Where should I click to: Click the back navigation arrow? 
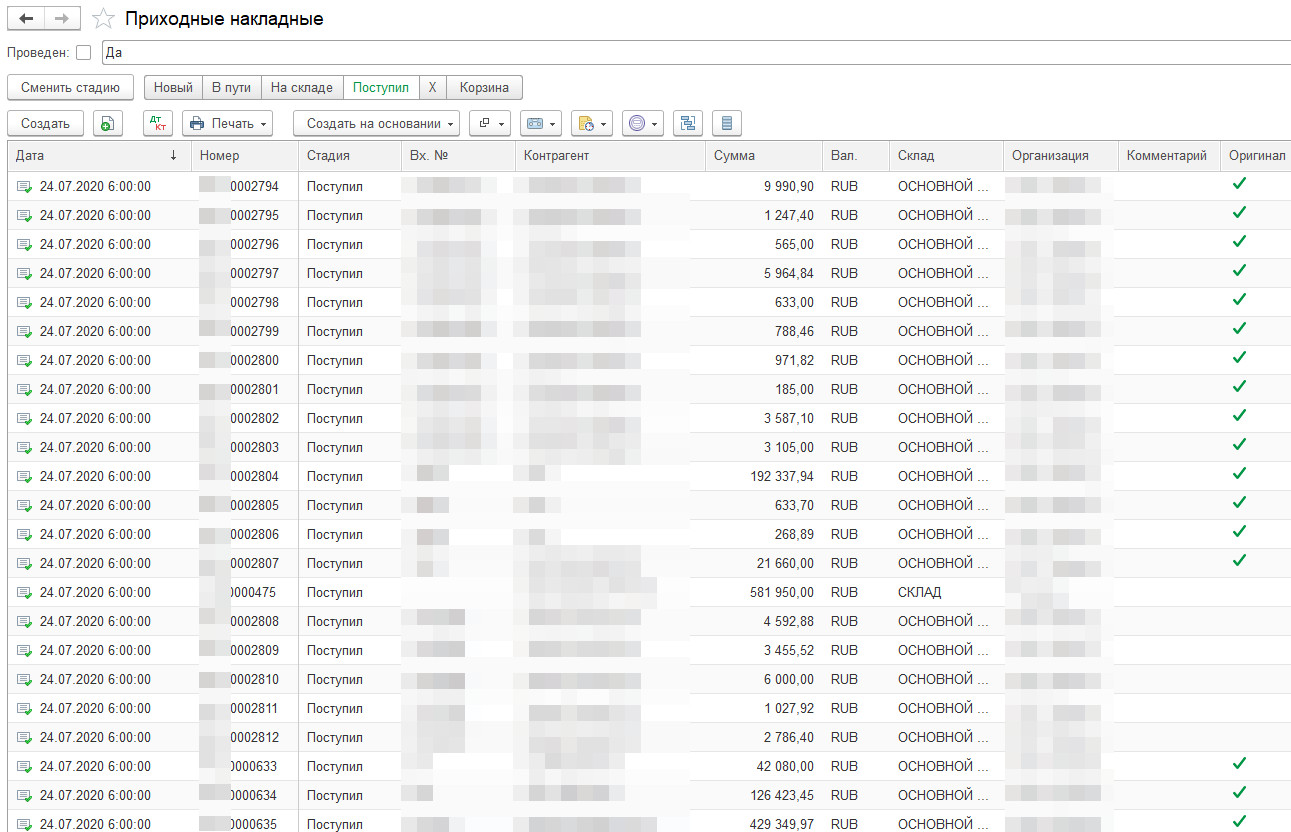26,19
